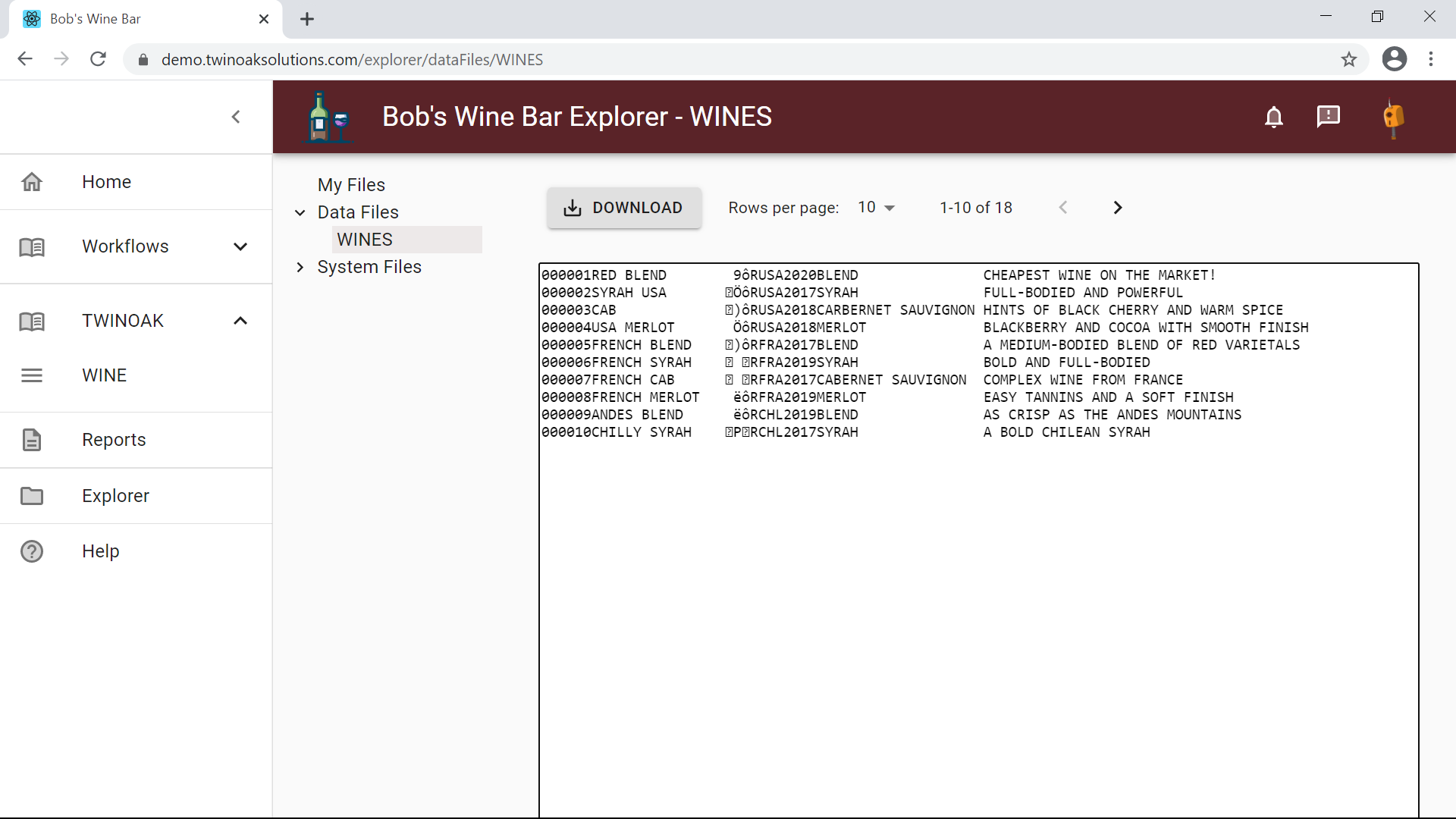Select the WINES data file

(x=407, y=240)
